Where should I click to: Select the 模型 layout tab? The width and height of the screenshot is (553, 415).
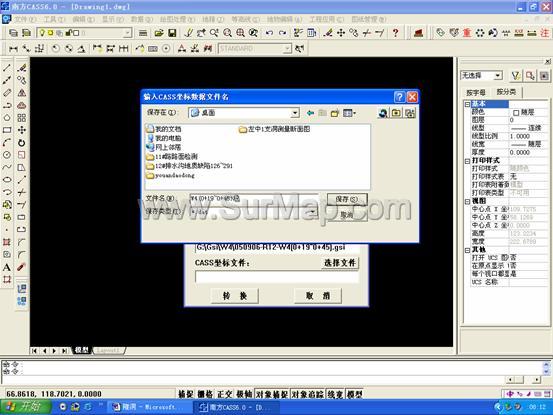pyautogui.click(x=81, y=350)
